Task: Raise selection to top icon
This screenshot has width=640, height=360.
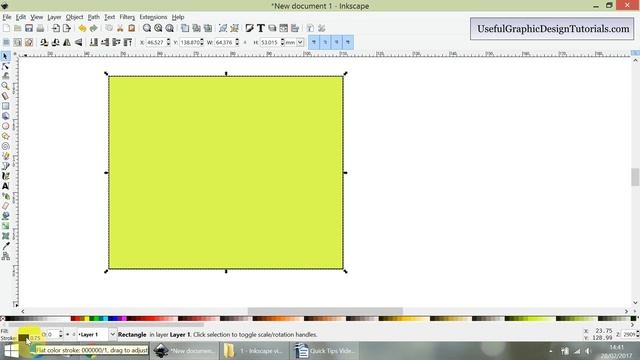Action: click(128, 42)
